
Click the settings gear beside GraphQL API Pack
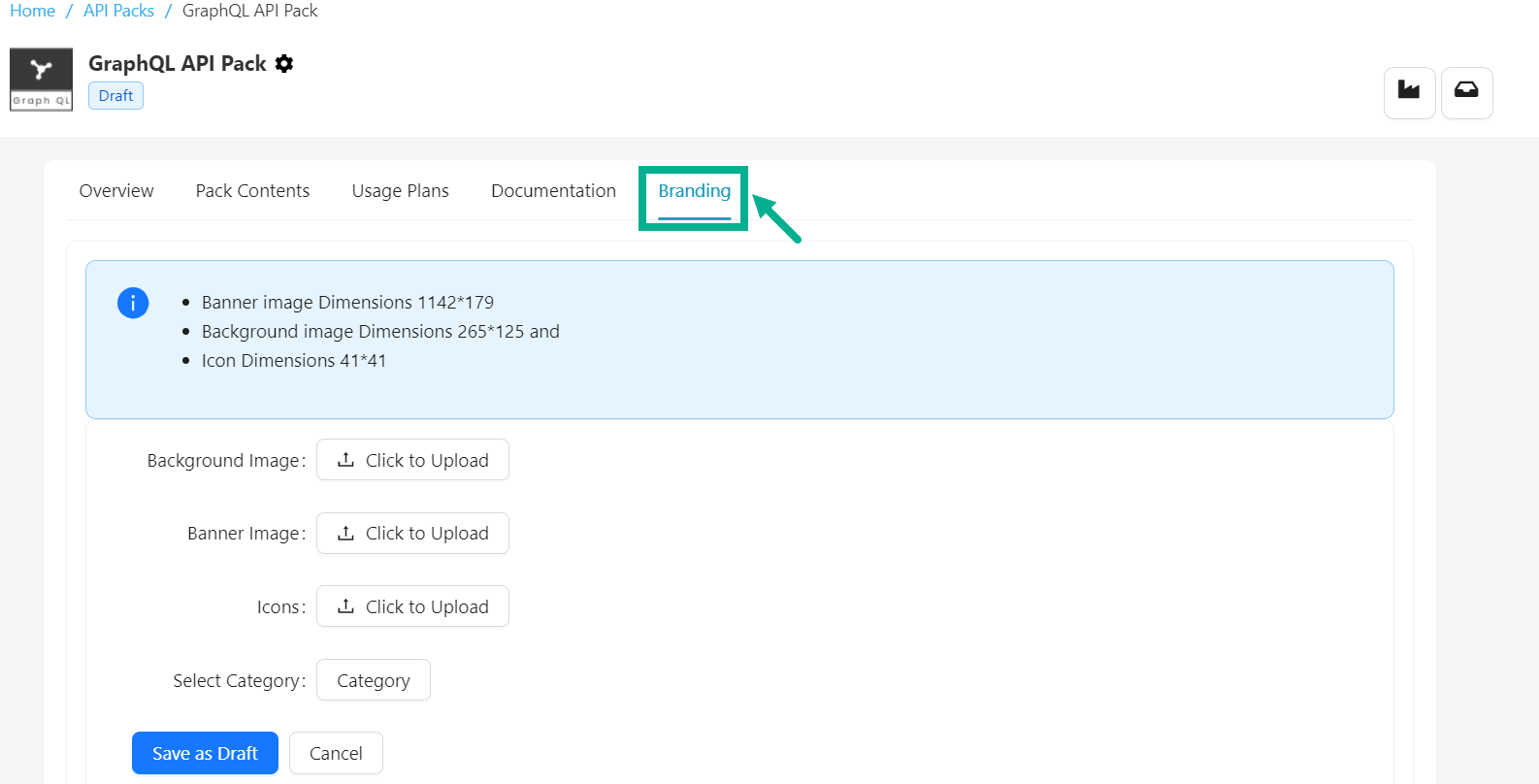pyautogui.click(x=284, y=64)
